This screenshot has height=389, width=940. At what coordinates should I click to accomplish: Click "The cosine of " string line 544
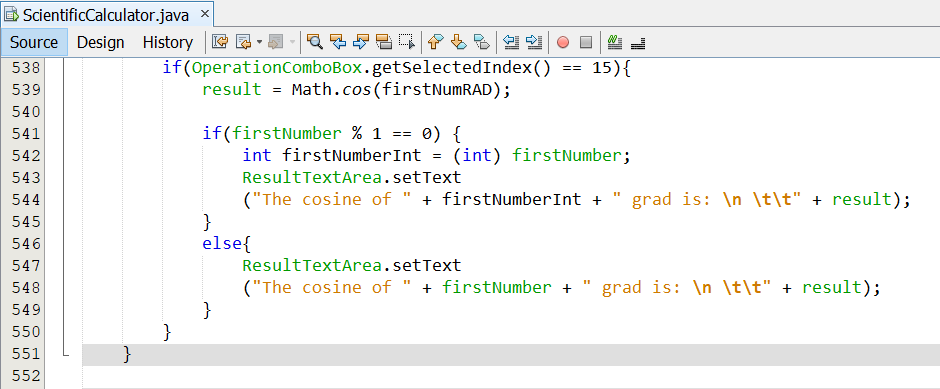pos(332,200)
